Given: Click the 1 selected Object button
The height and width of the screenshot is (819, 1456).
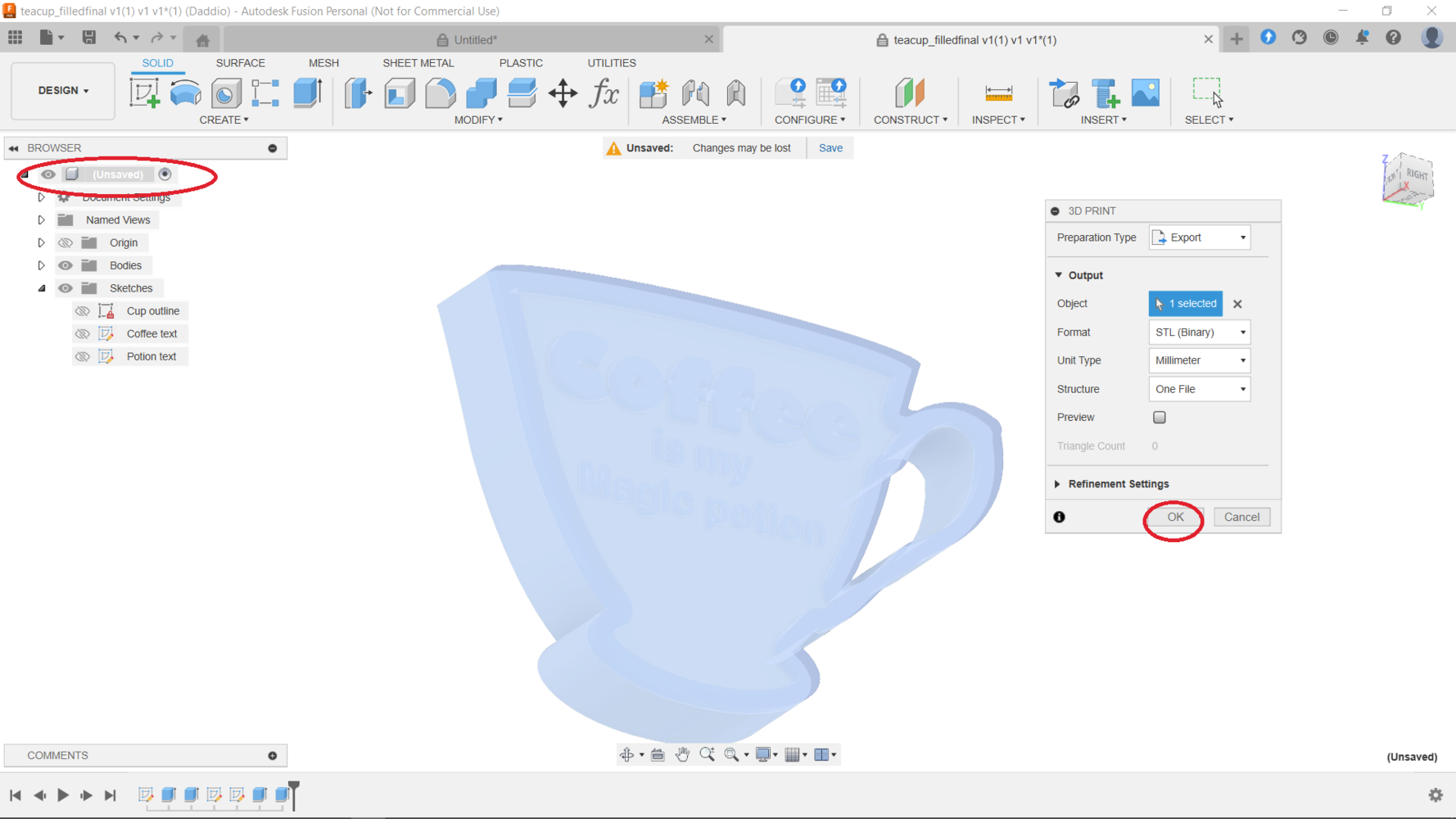Looking at the screenshot, I should coord(1185,304).
